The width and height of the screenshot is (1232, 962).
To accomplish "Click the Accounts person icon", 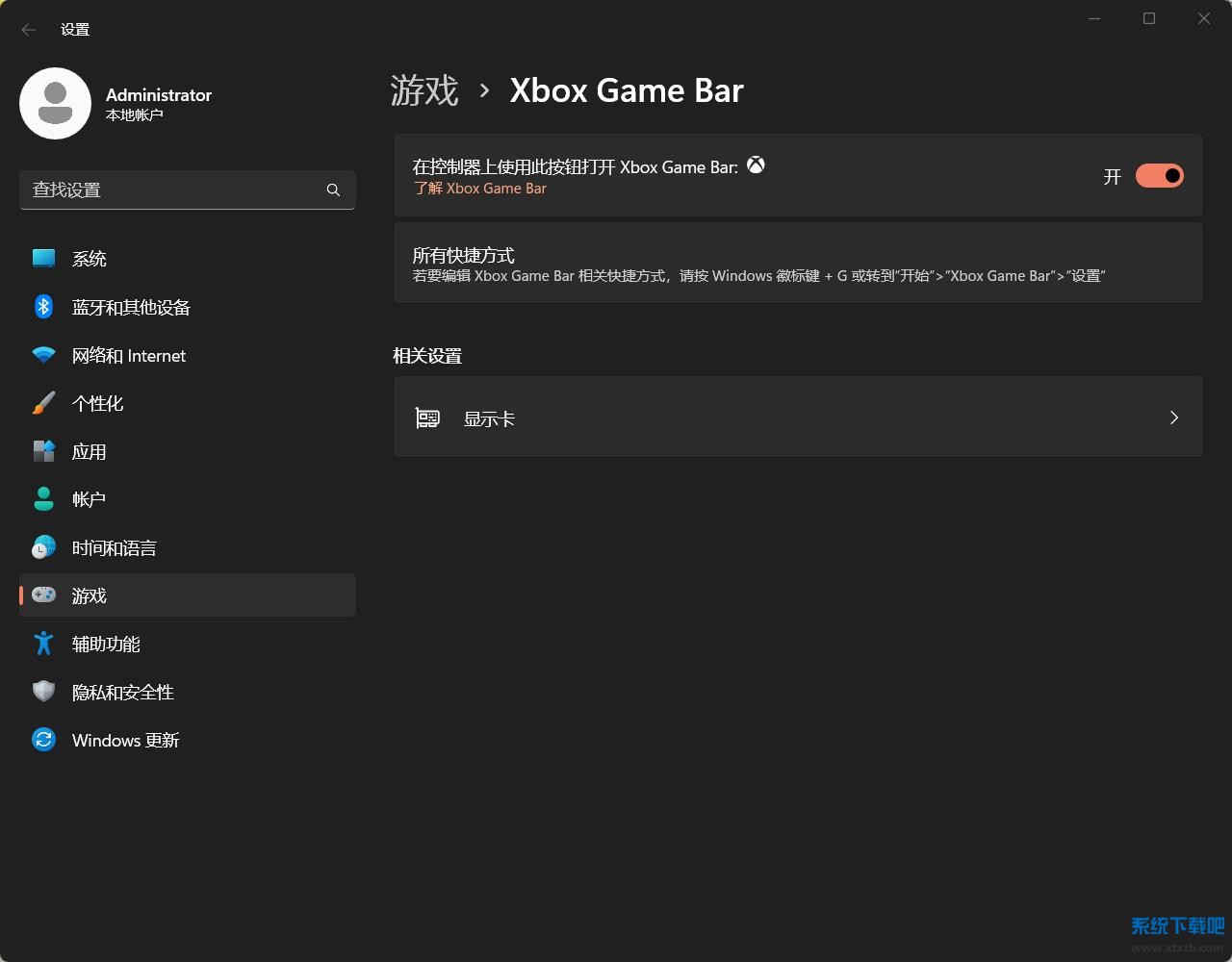I will (x=43, y=498).
